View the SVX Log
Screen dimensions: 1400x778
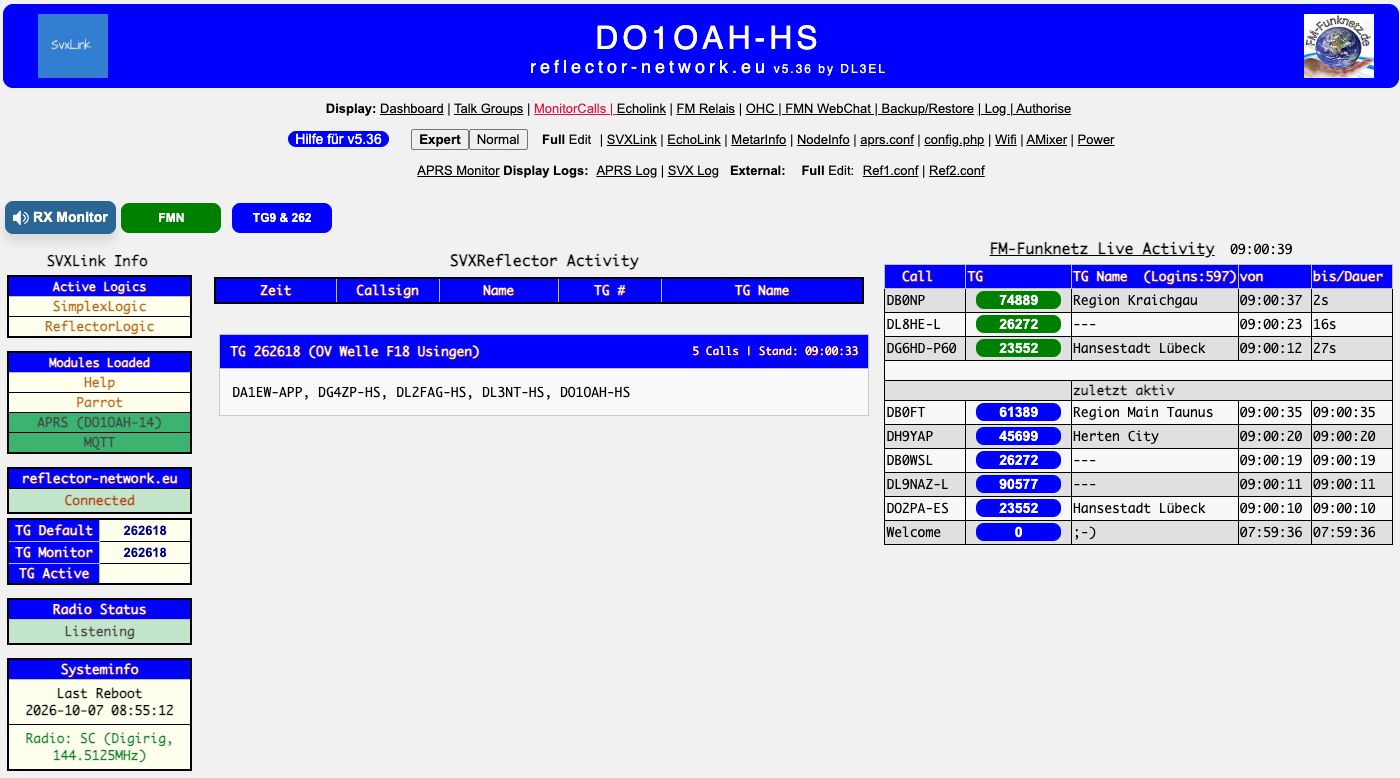693,170
